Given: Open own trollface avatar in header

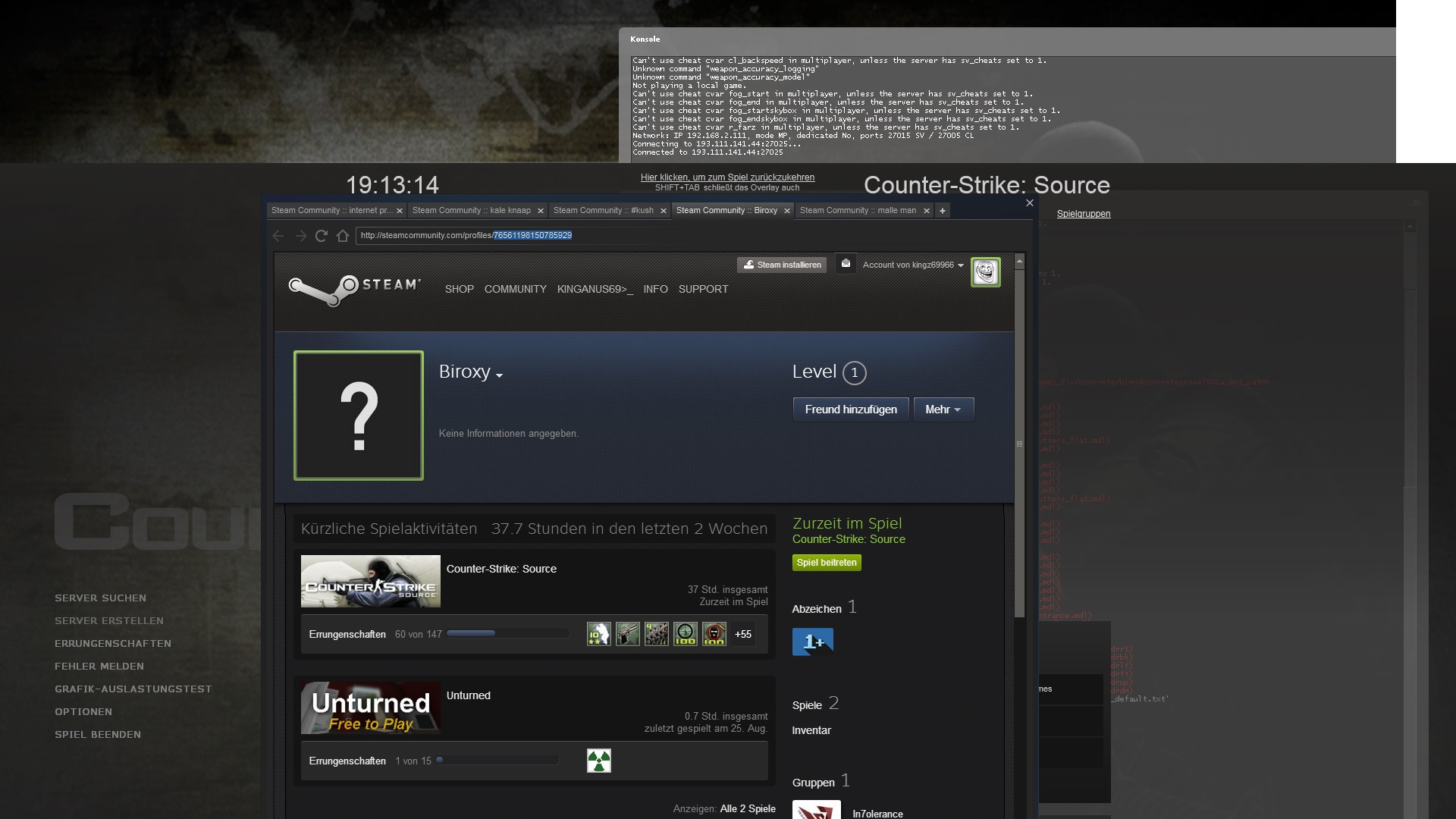Looking at the screenshot, I should (x=986, y=272).
